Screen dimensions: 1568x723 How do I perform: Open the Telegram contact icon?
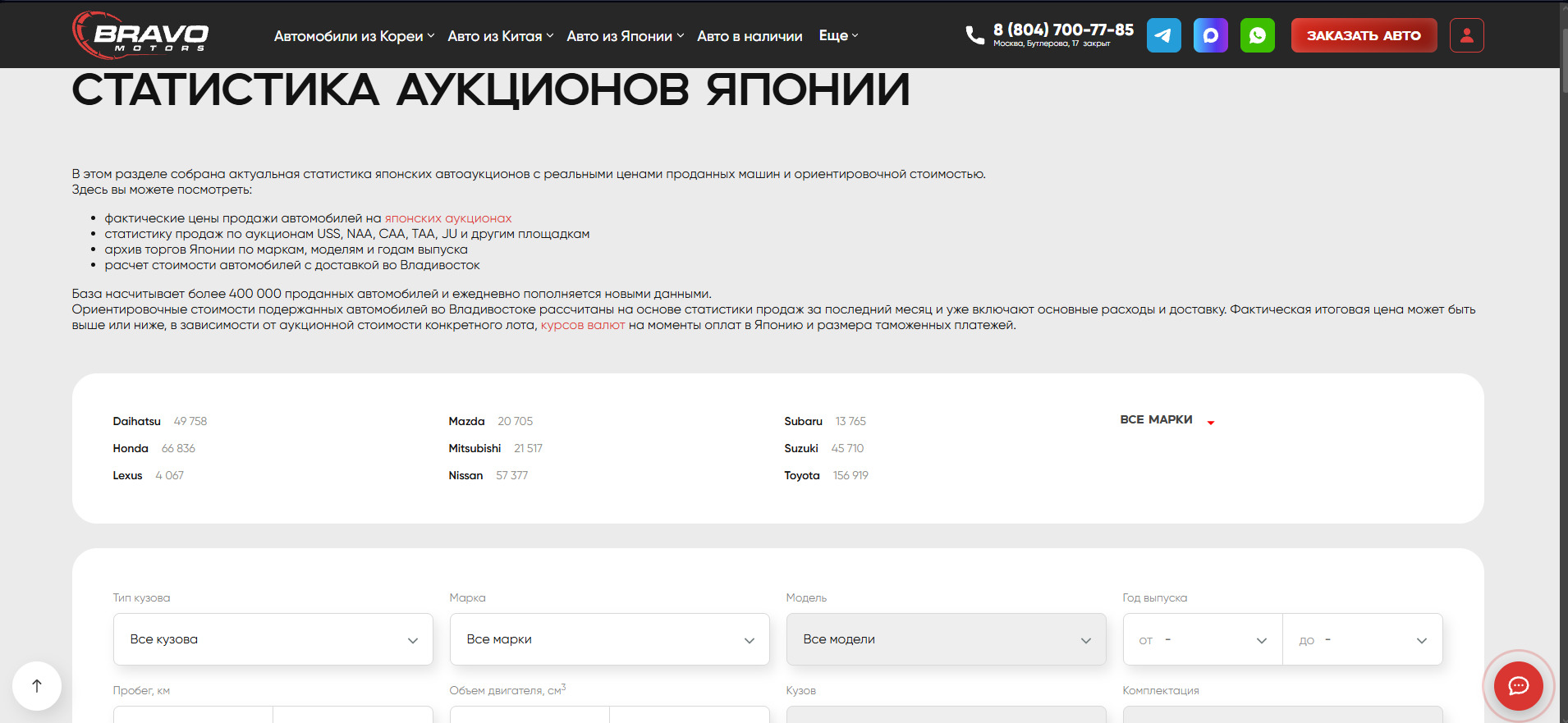[x=1163, y=35]
